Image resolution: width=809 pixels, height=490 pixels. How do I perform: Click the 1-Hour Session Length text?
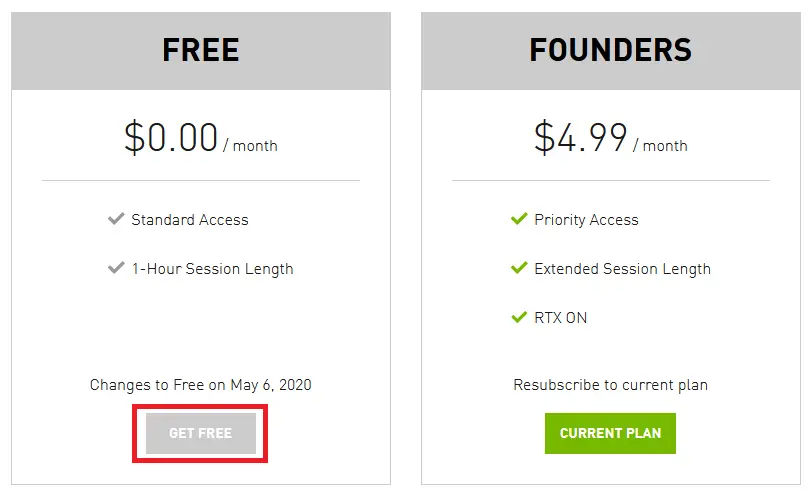click(213, 269)
